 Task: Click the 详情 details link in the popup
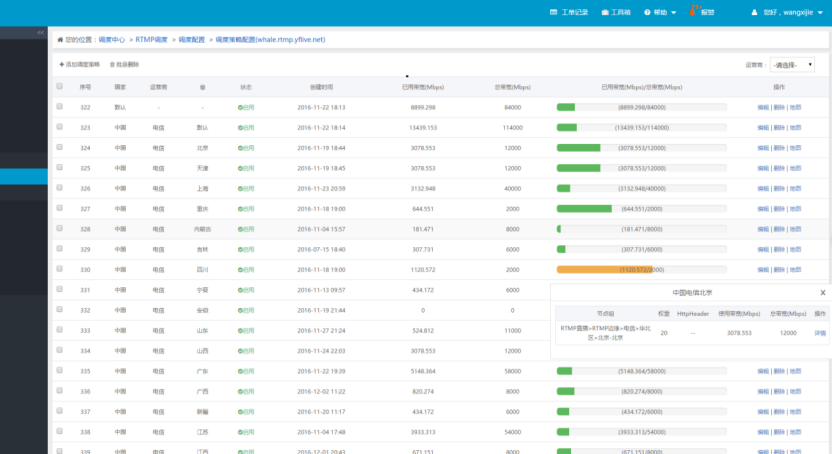[820, 333]
